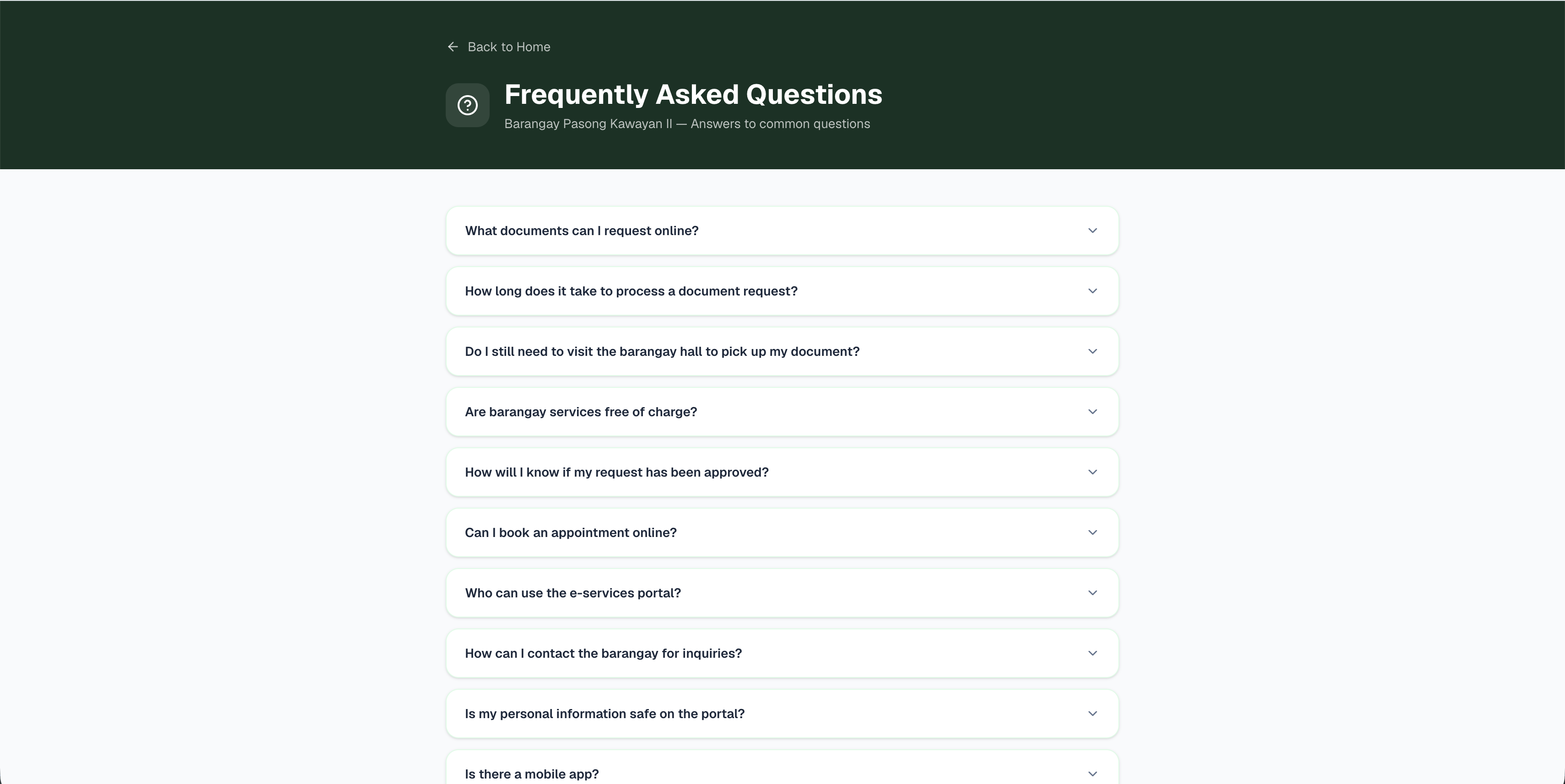The height and width of the screenshot is (784, 1565).
Task: Click chevron beside 'What documents can I request online?'
Action: 1092,231
